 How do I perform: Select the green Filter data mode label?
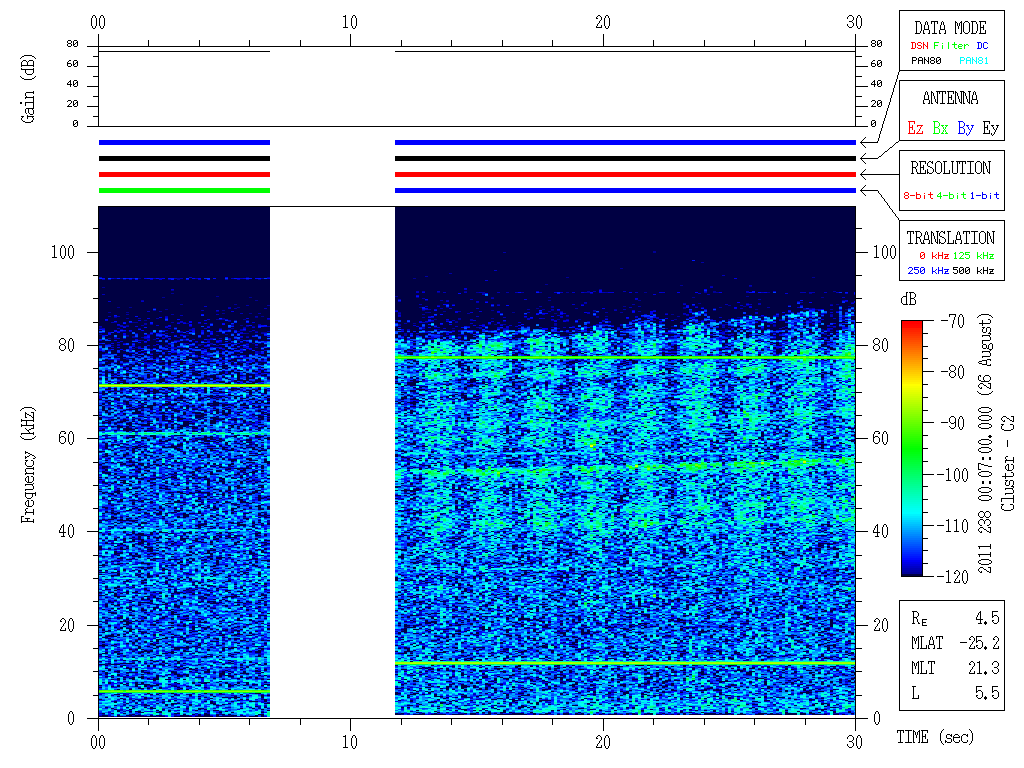(951, 45)
